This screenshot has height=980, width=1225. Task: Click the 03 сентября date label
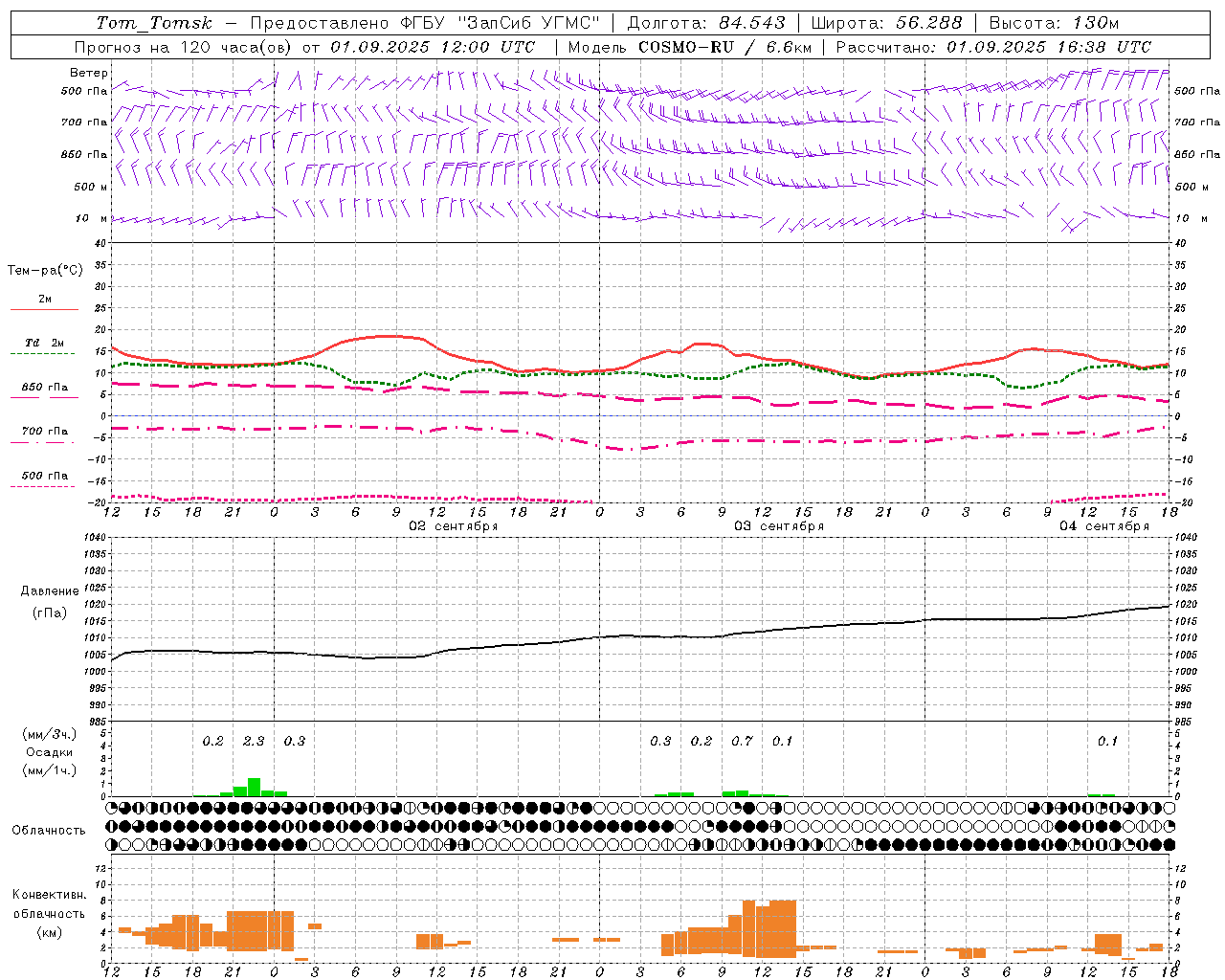(x=779, y=526)
